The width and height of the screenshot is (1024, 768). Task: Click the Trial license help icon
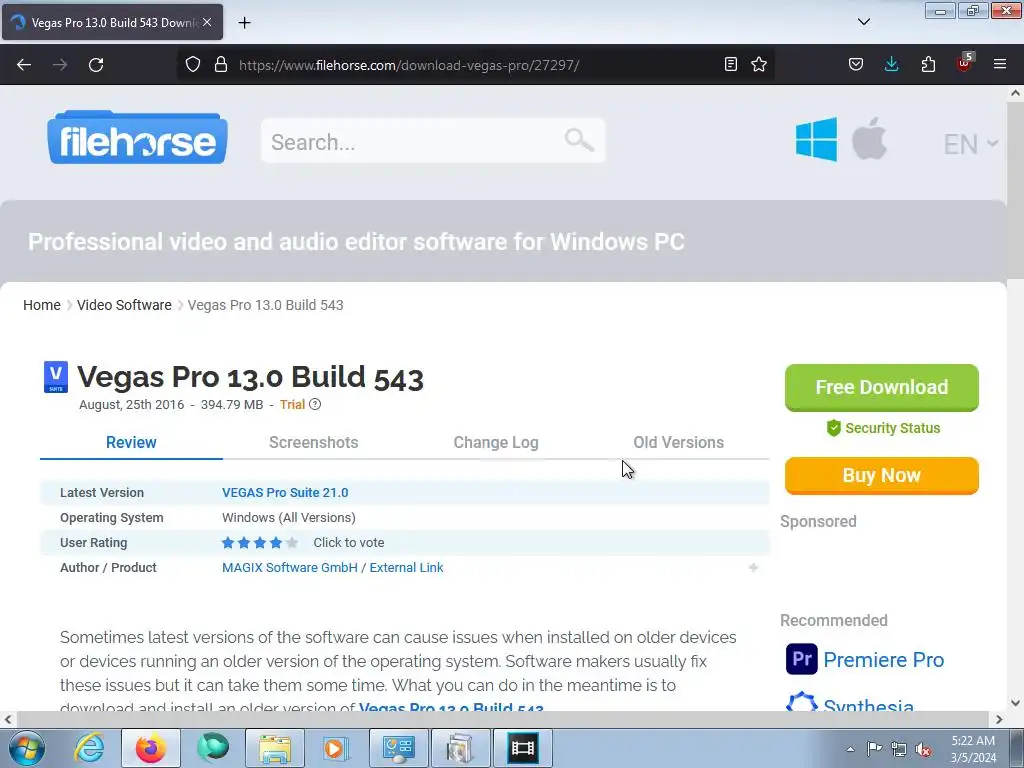[315, 404]
